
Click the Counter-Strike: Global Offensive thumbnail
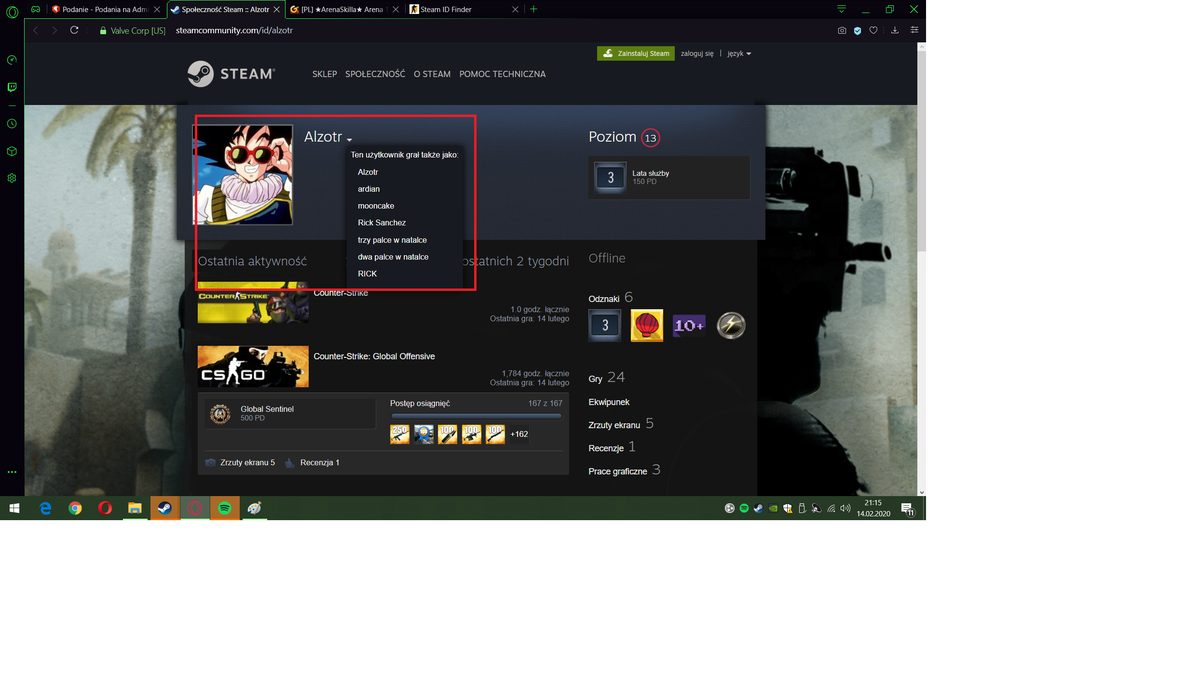(253, 366)
